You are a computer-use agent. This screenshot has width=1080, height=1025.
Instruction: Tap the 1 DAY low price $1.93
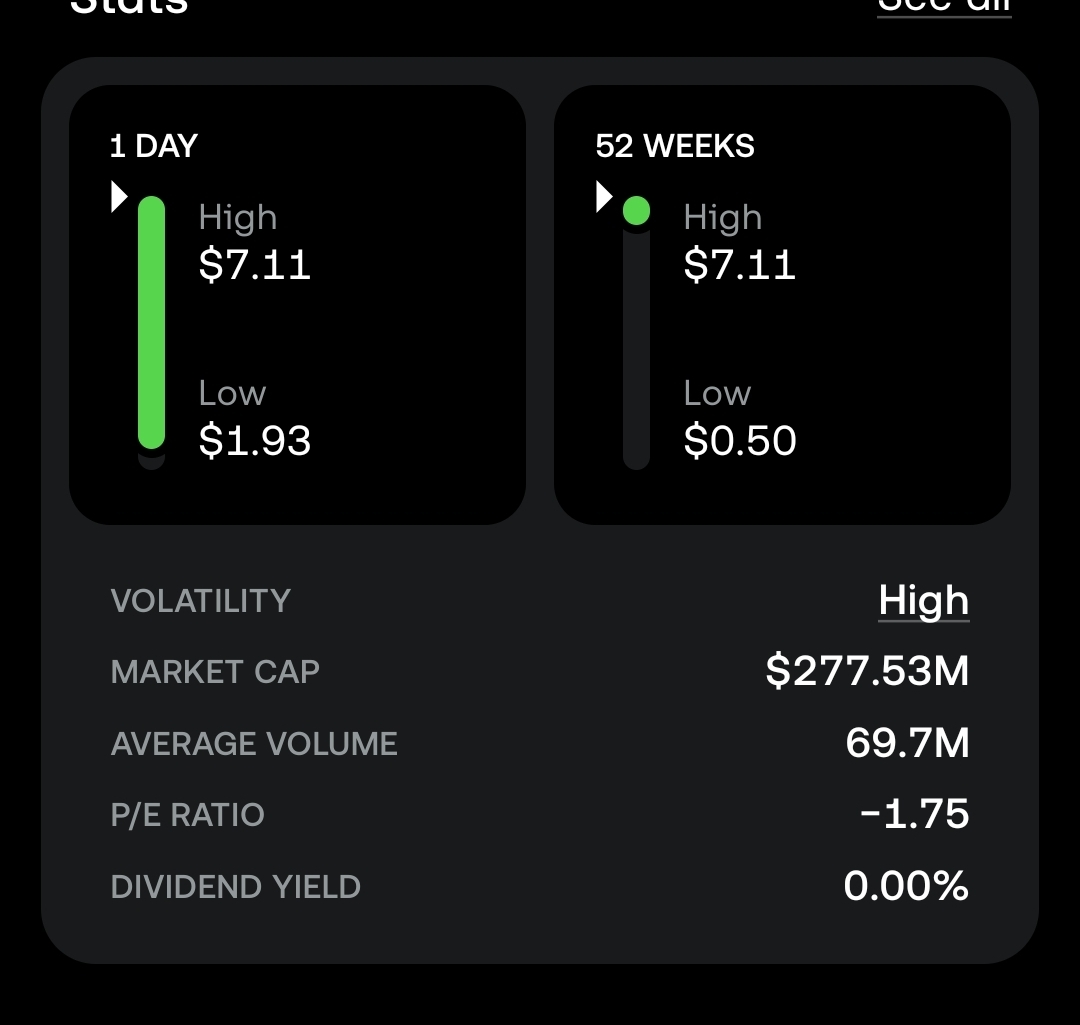coord(255,441)
